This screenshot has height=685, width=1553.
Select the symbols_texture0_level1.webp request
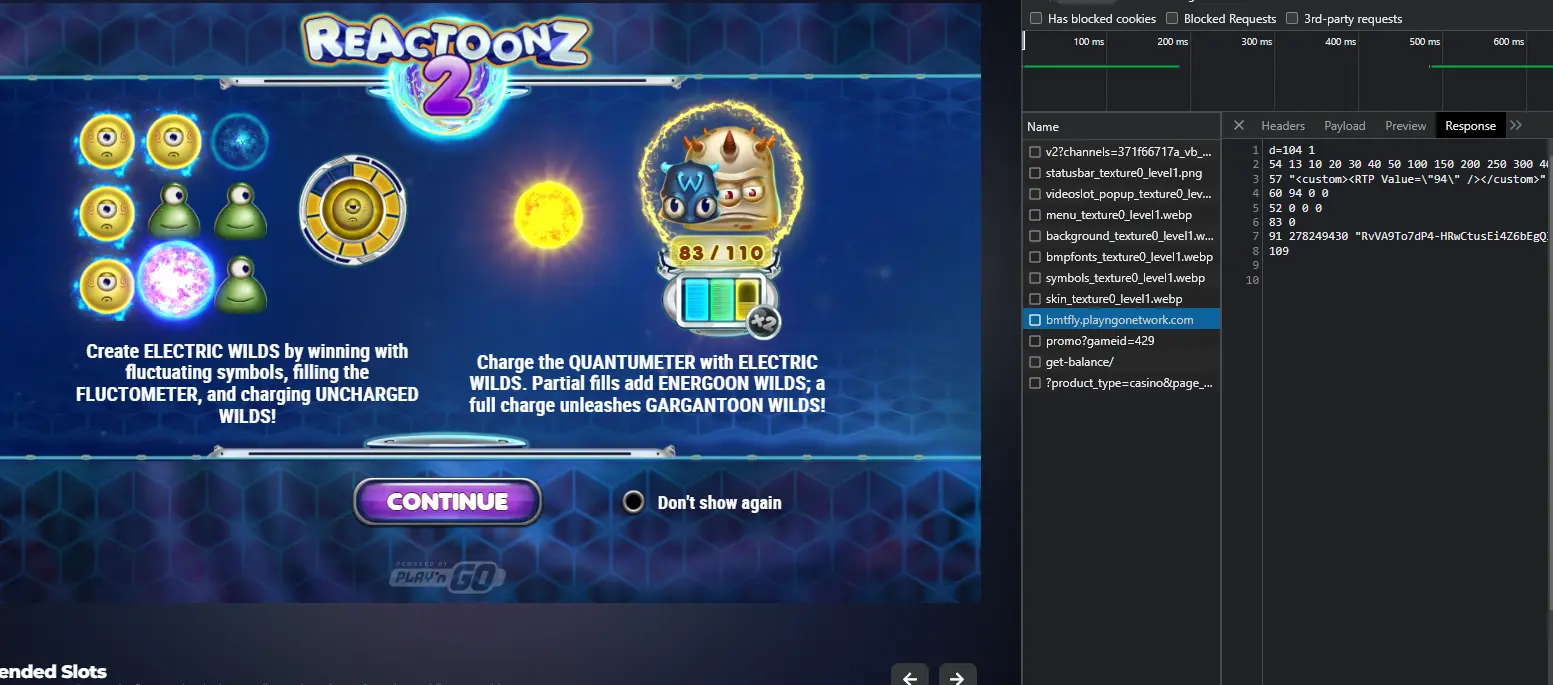(1121, 278)
